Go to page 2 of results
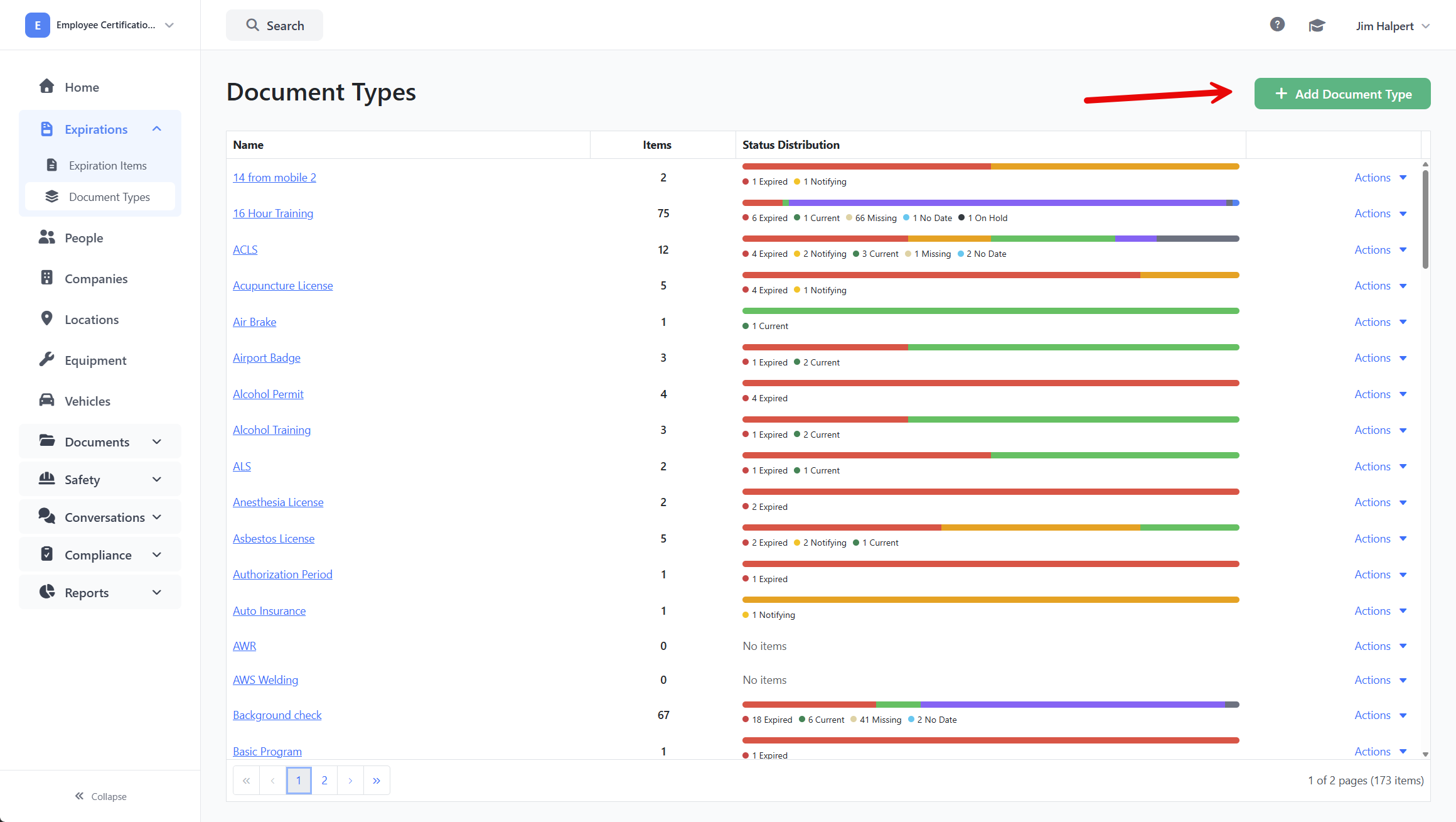1456x822 pixels. pyautogui.click(x=324, y=780)
